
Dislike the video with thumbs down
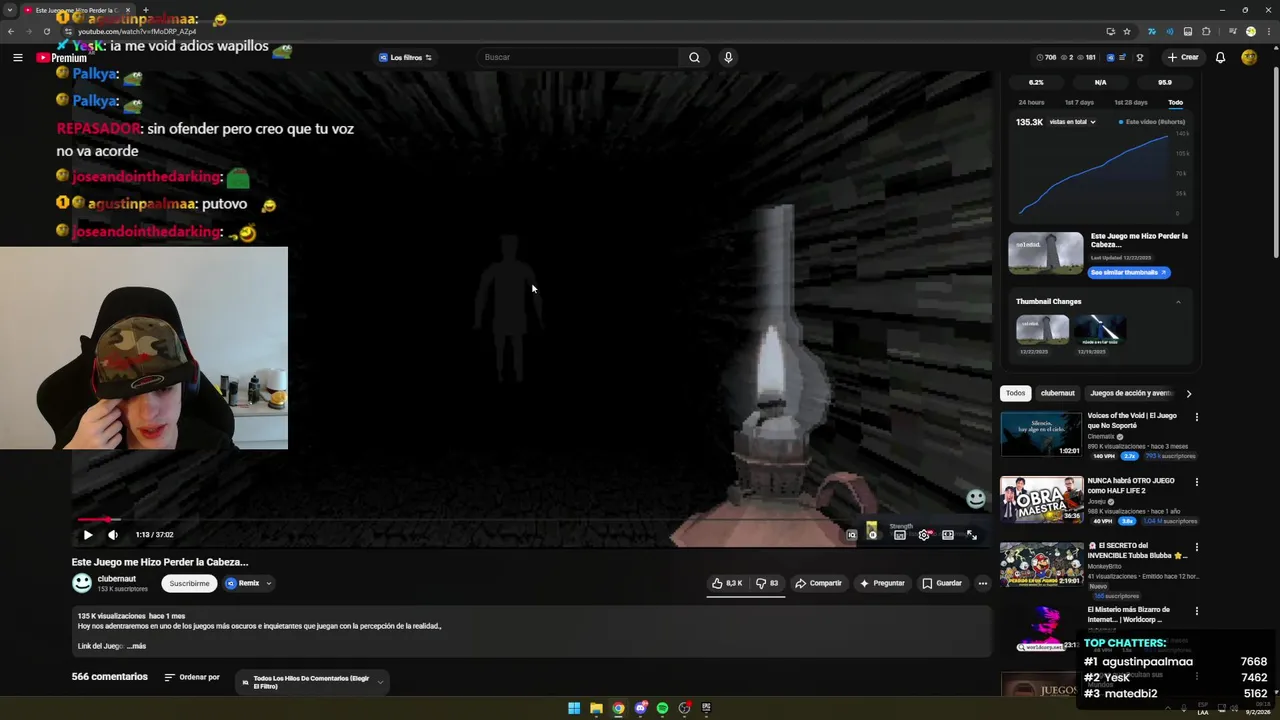click(x=767, y=583)
